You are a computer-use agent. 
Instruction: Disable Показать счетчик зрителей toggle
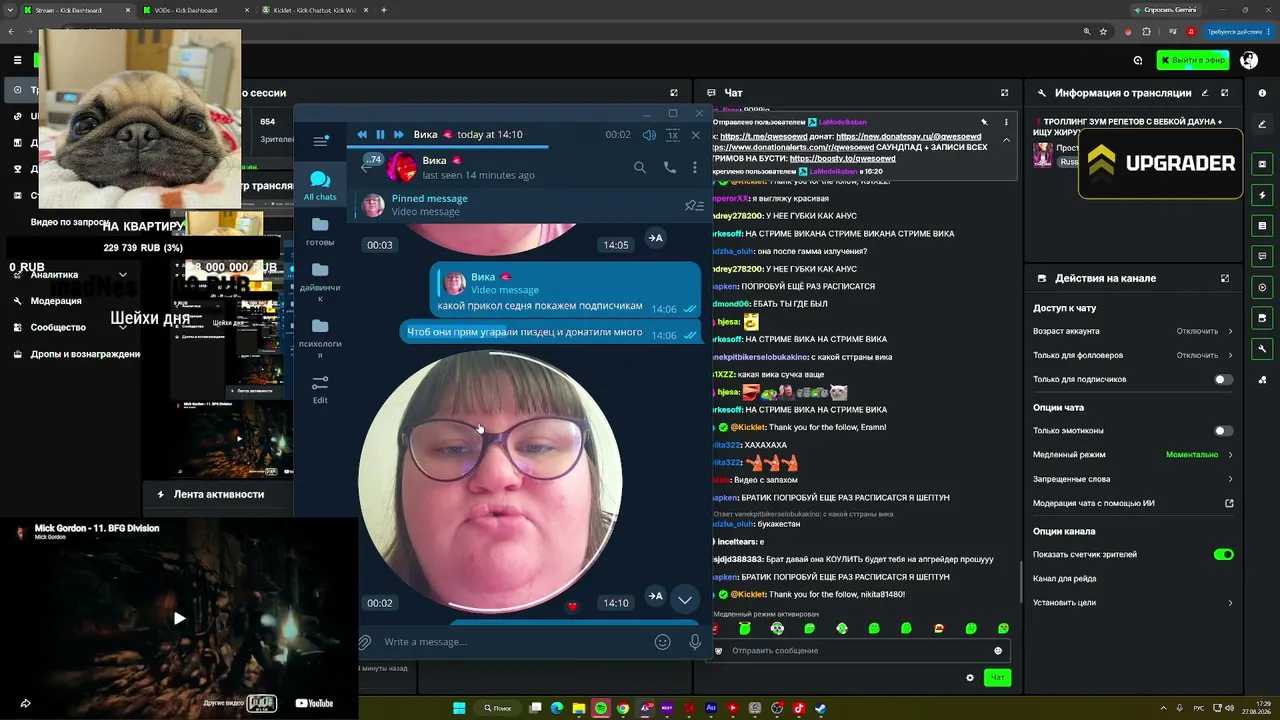pyautogui.click(x=1224, y=554)
